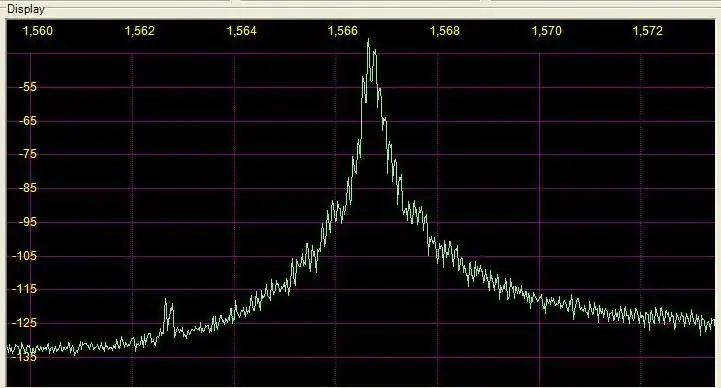Click the 1,568 frequency axis label
Viewport: 721px width, 388px height.
click(x=445, y=31)
